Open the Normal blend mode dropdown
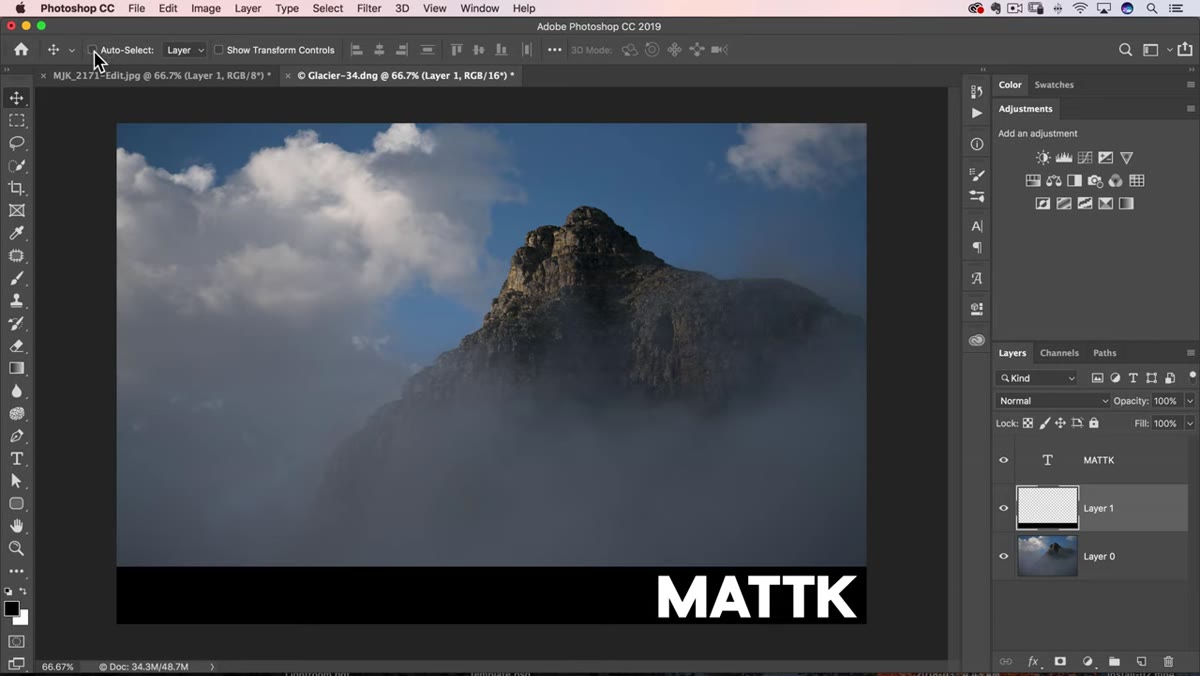Viewport: 1200px width, 676px height. click(1054, 401)
